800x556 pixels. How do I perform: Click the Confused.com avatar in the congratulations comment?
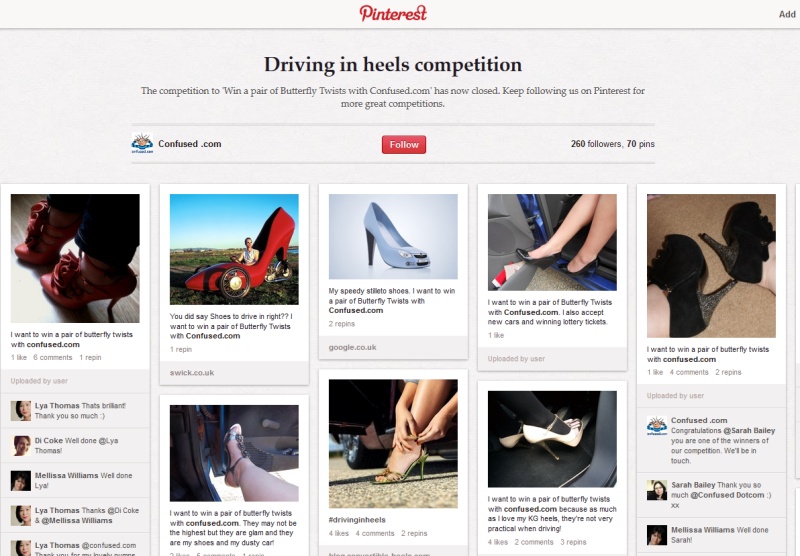657,425
